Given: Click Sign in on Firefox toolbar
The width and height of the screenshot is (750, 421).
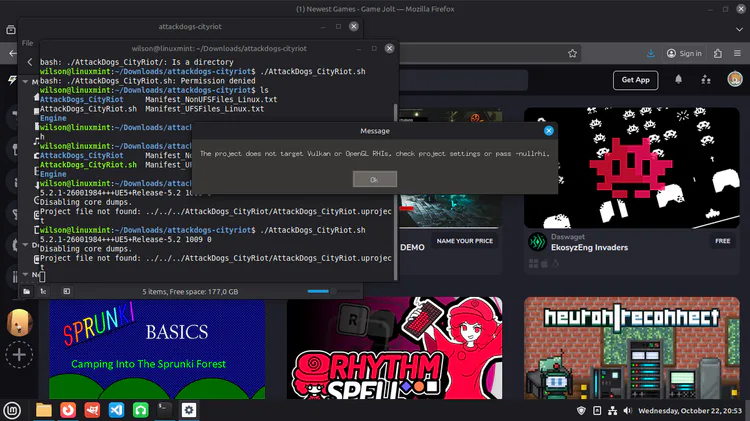Looking at the screenshot, I should (684, 54).
